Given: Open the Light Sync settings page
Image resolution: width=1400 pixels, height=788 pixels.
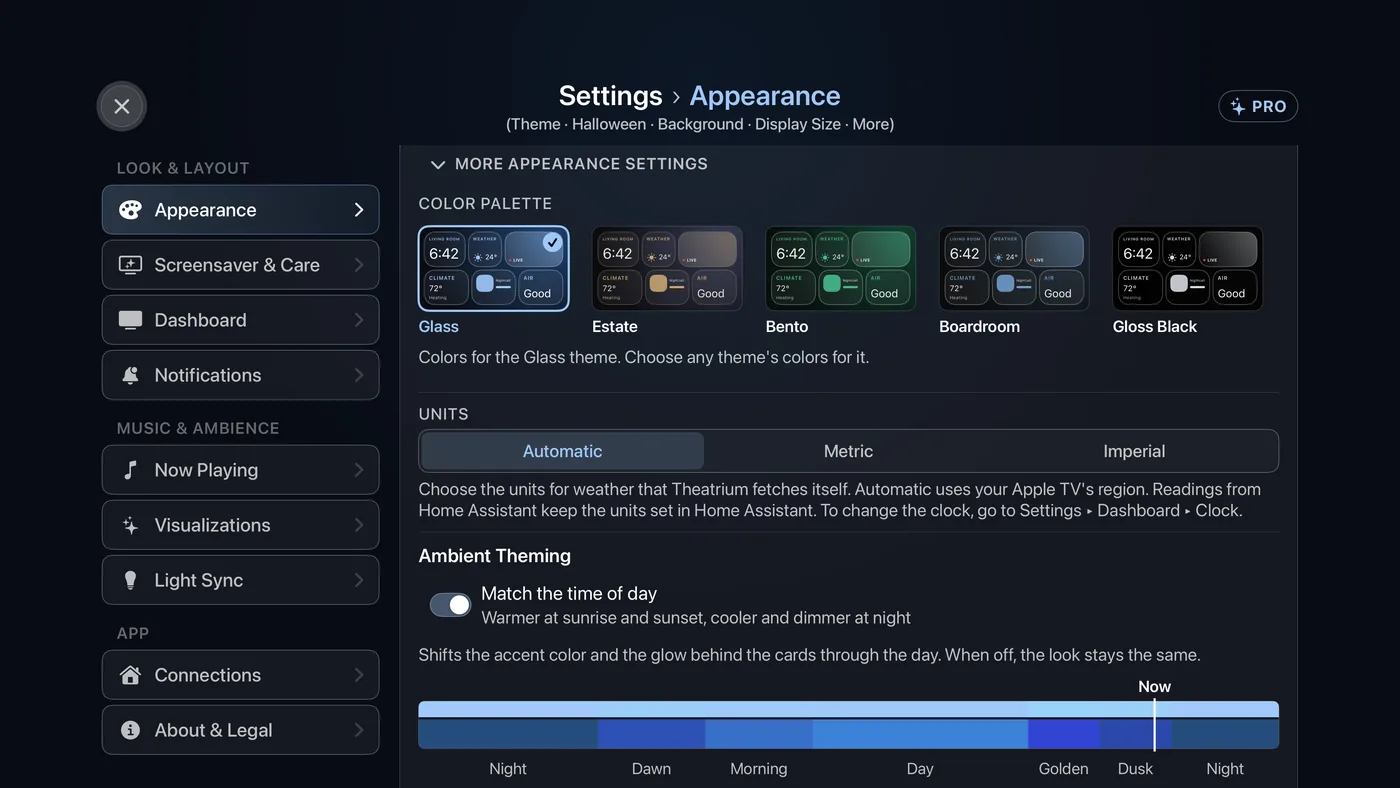Looking at the screenshot, I should (240, 580).
